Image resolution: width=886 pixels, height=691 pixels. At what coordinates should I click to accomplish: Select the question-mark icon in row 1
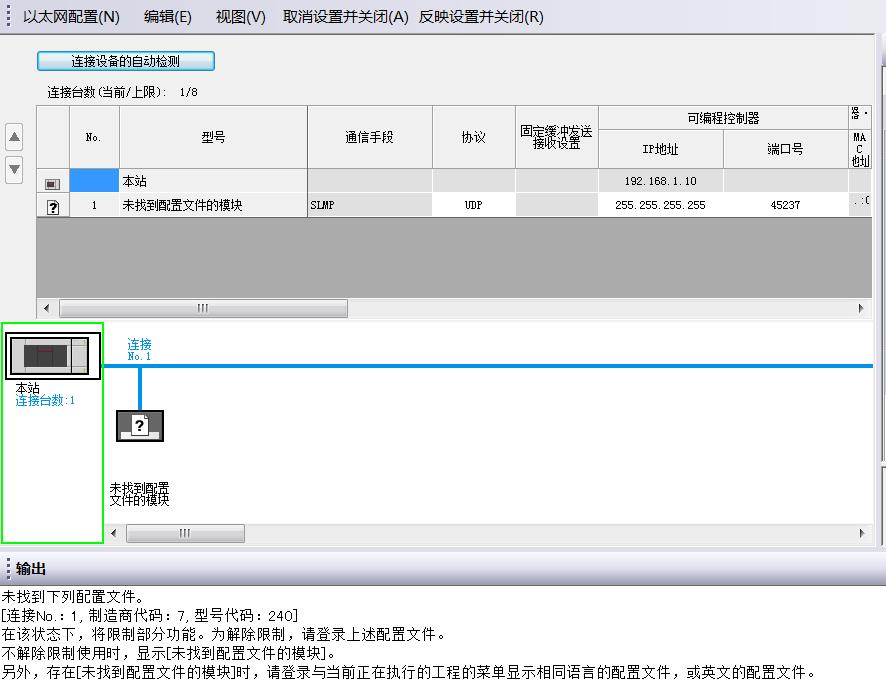[x=52, y=206]
